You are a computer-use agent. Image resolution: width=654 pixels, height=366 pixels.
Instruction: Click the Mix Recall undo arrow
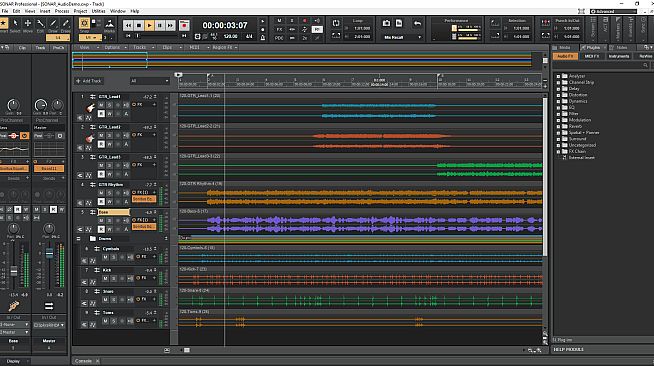click(417, 24)
